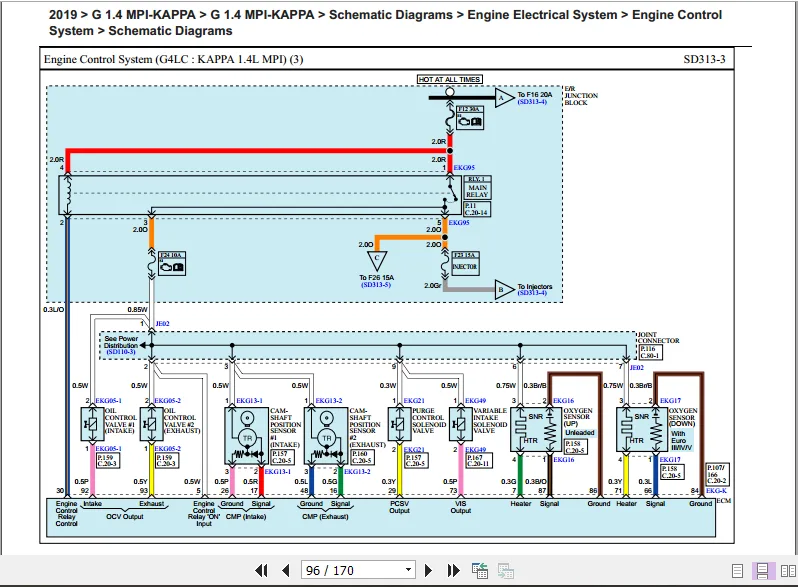Go to the previous page
The image size is (798, 587).
click(286, 571)
